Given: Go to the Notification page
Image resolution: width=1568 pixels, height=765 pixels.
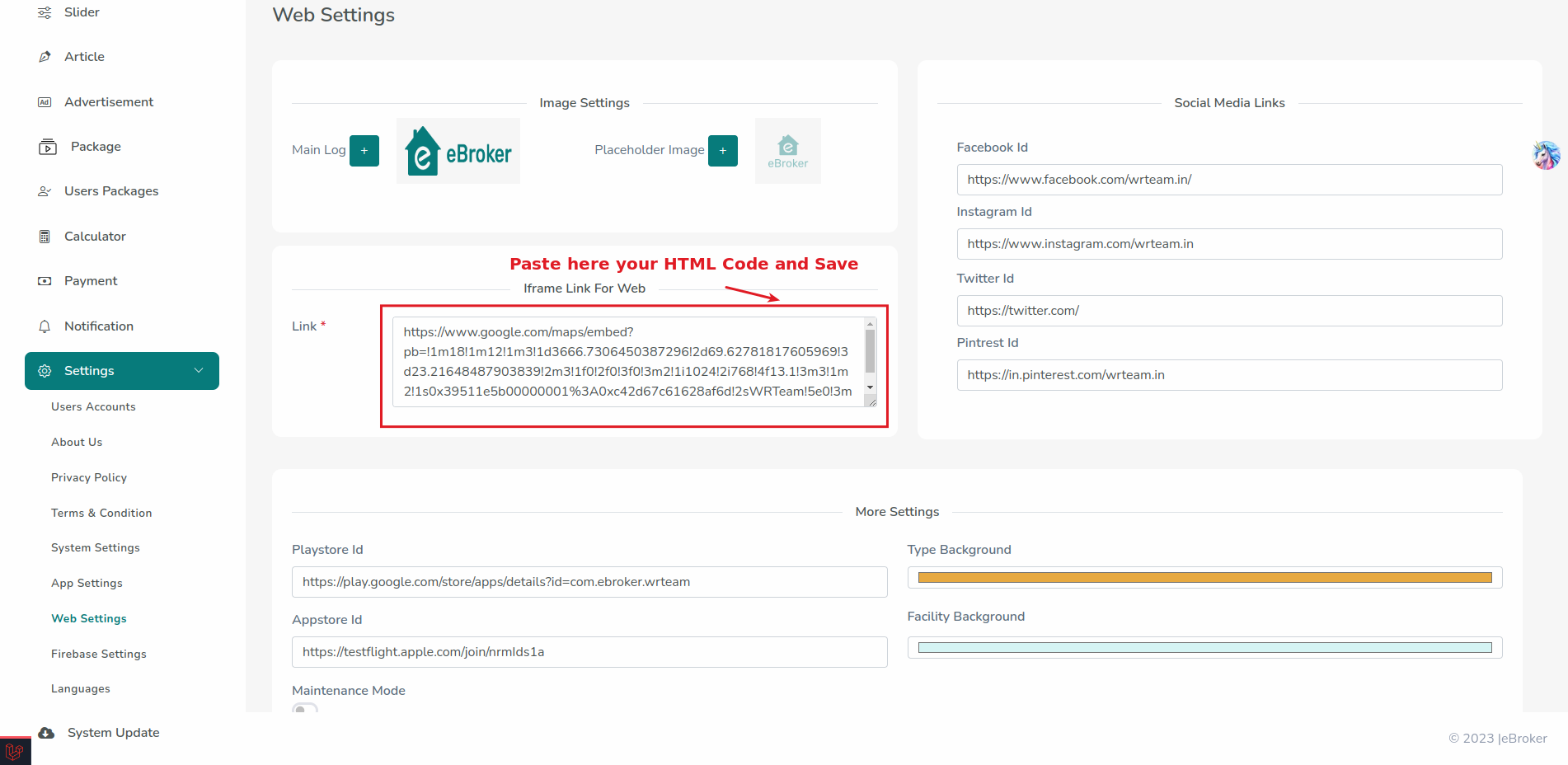Looking at the screenshot, I should pos(99,326).
